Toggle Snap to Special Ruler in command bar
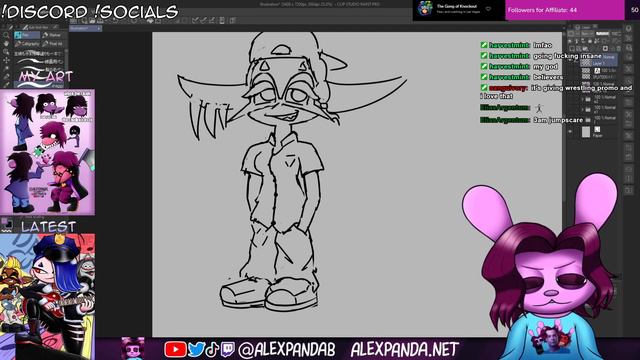 click(x=203, y=20)
